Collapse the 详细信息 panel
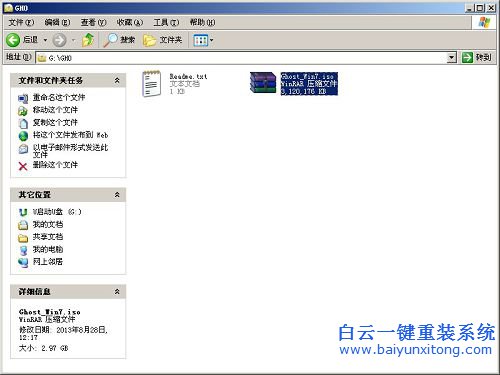 [x=117, y=292]
